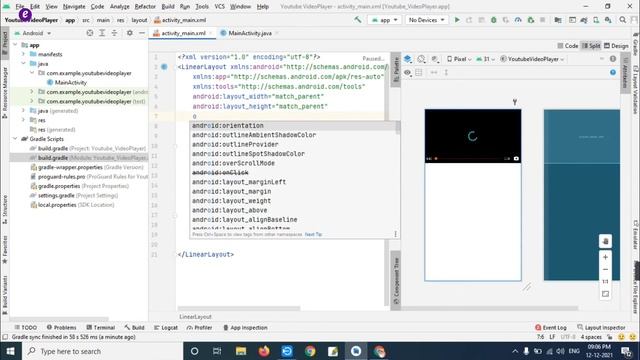Image resolution: width=640 pixels, height=360 pixels.
Task: Switch to MainActivity.java tab
Action: tap(250, 33)
